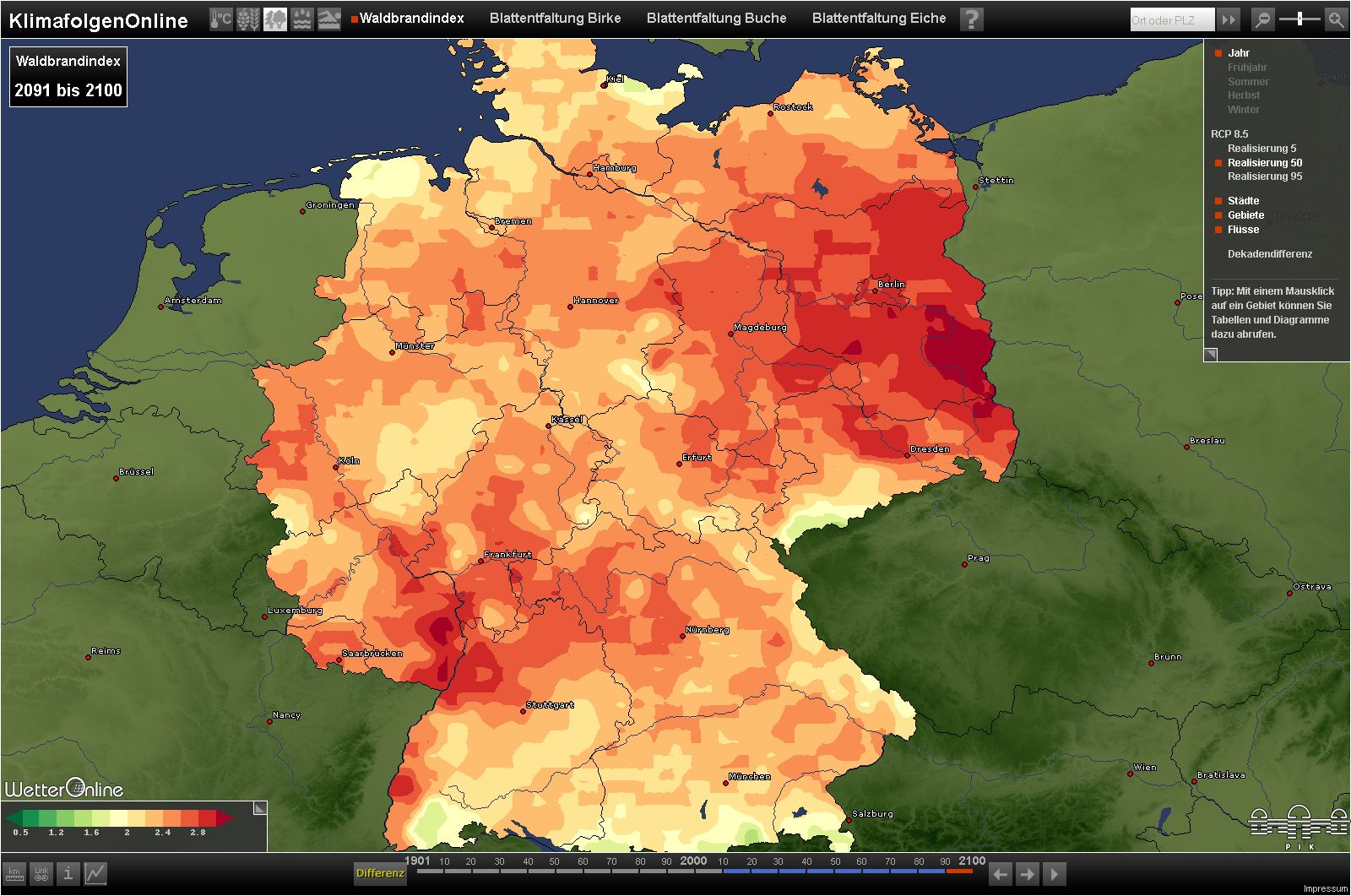Image resolution: width=1351 pixels, height=896 pixels.
Task: Collapse the color legend panel corner arrow
Action: 260,808
